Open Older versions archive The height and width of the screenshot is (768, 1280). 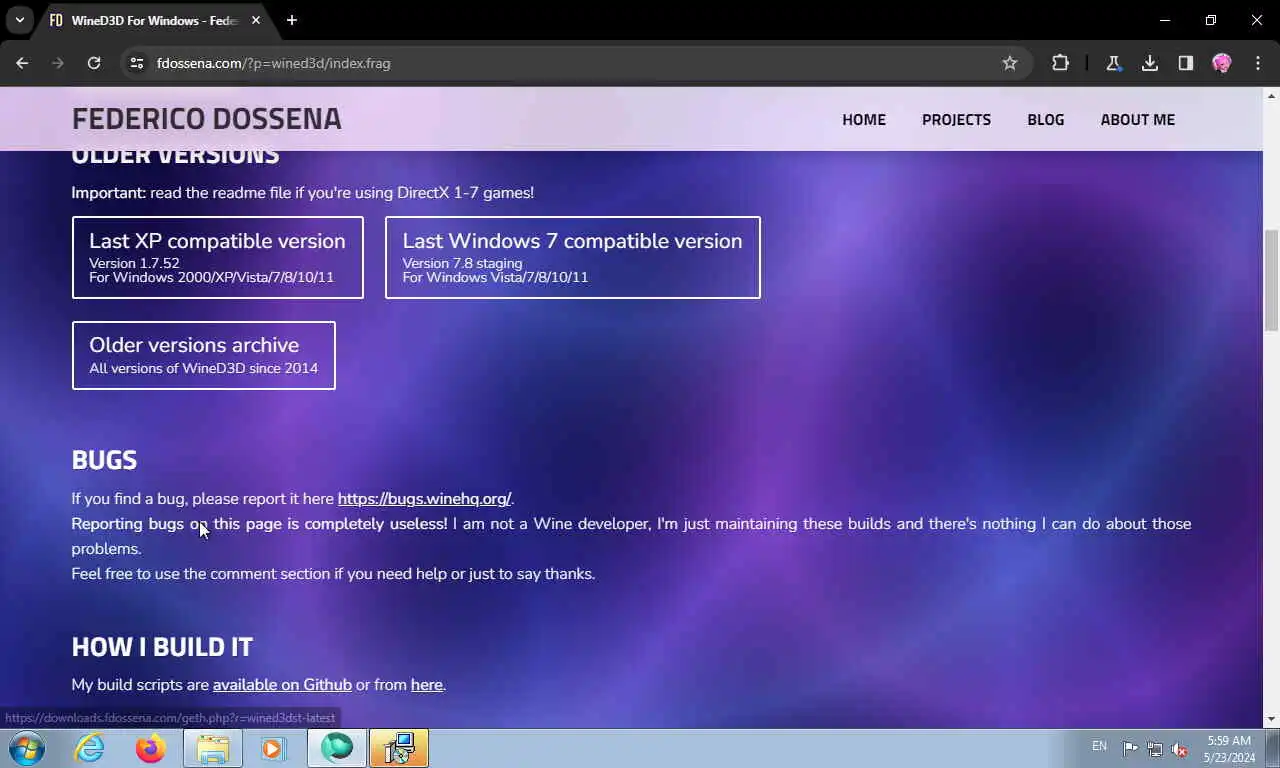point(204,355)
